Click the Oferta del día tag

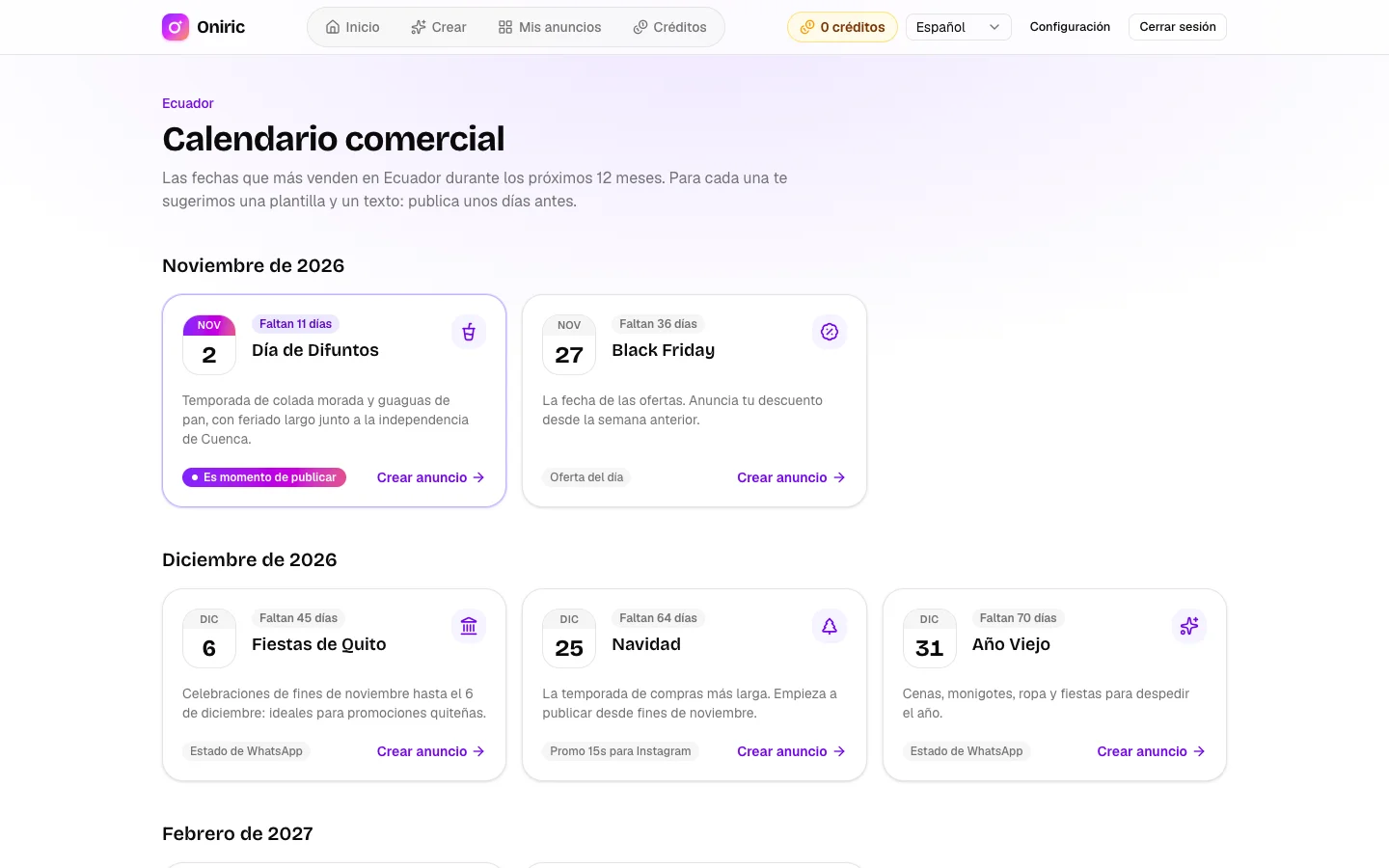[586, 477]
